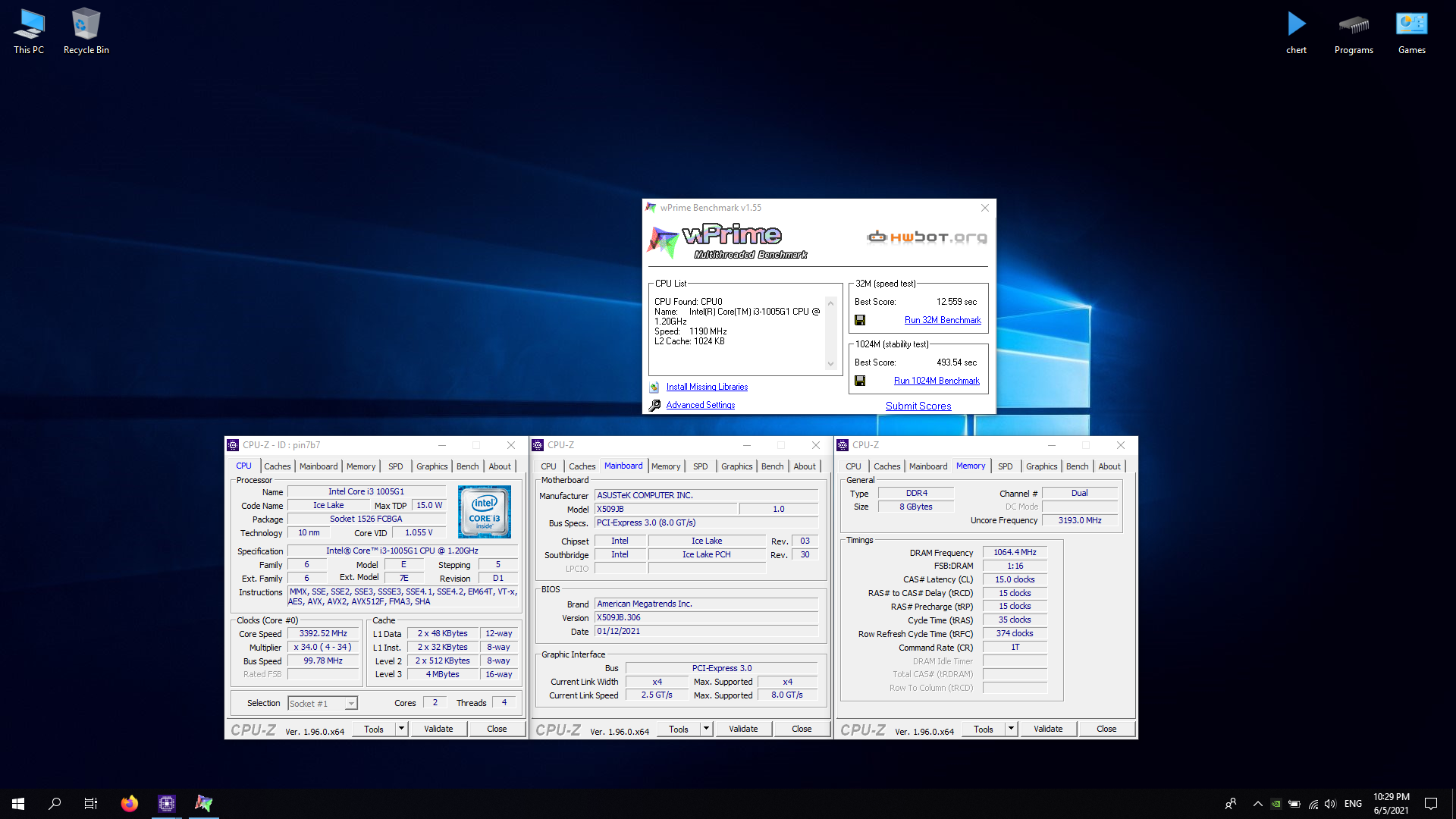The image size is (1456, 819).
Task: Click the Install Missing Libraries link
Action: (707, 387)
